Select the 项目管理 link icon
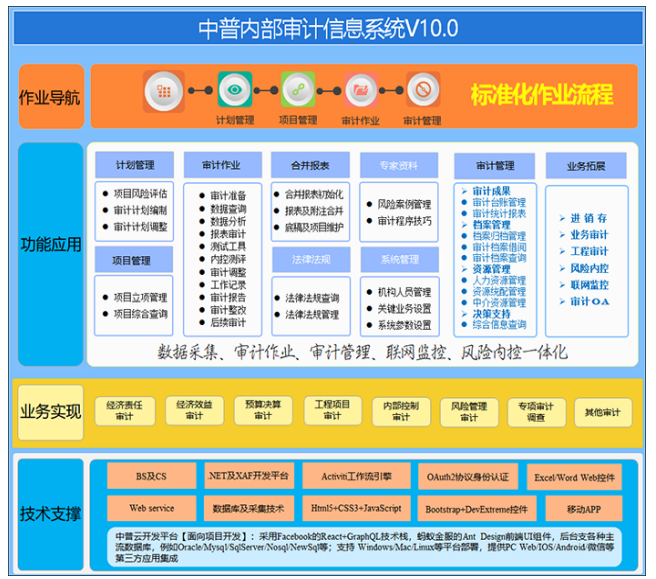656x579 pixels. [298, 90]
